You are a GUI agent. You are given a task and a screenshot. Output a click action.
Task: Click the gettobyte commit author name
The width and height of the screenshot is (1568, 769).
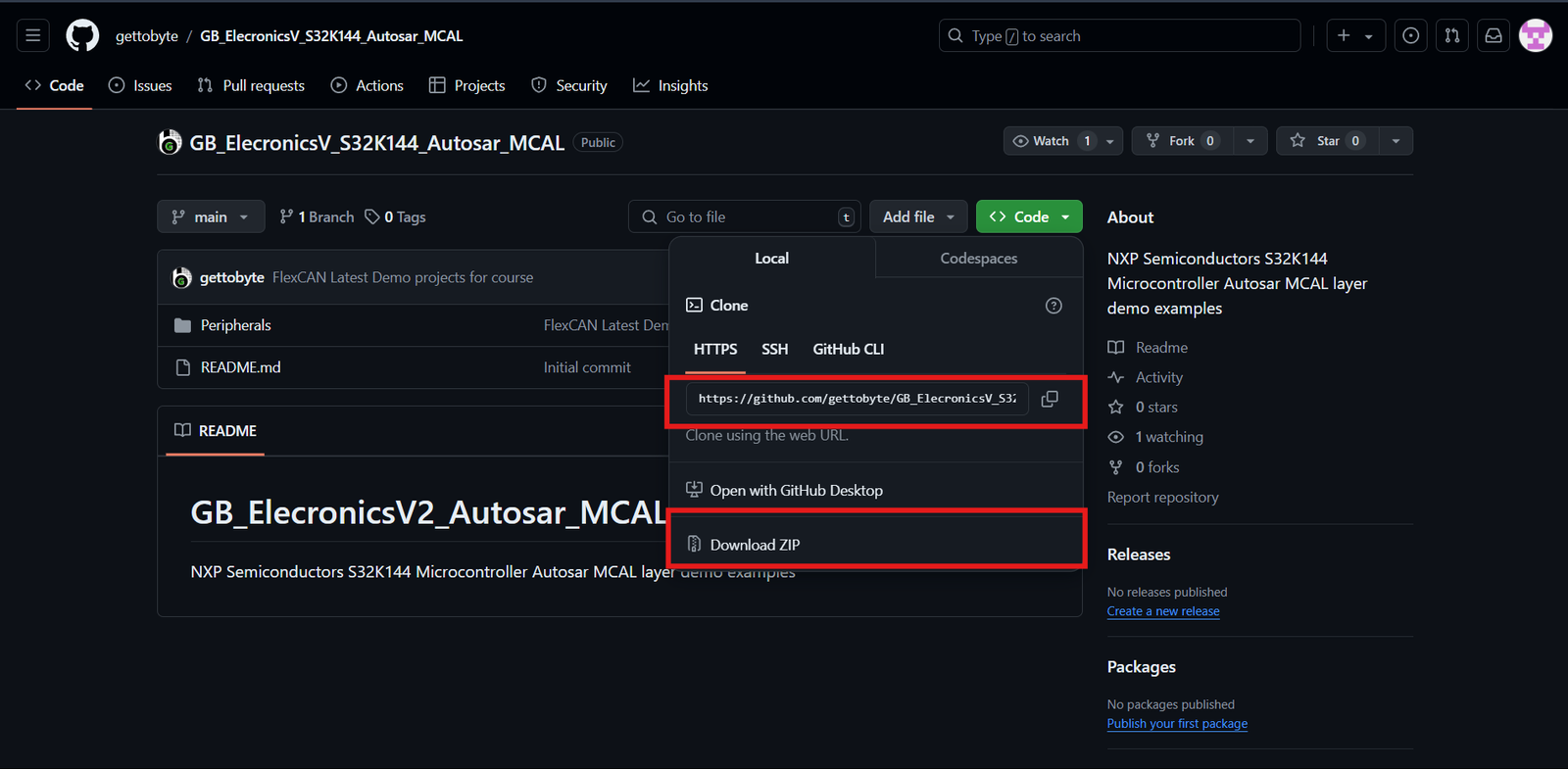pyautogui.click(x=232, y=277)
